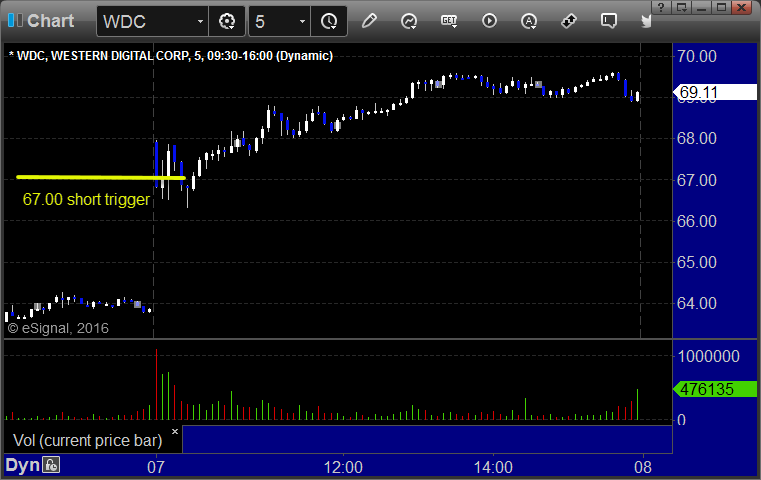This screenshot has height=480, width=761.
Task: Click the 08 date axis label
Action: click(643, 467)
